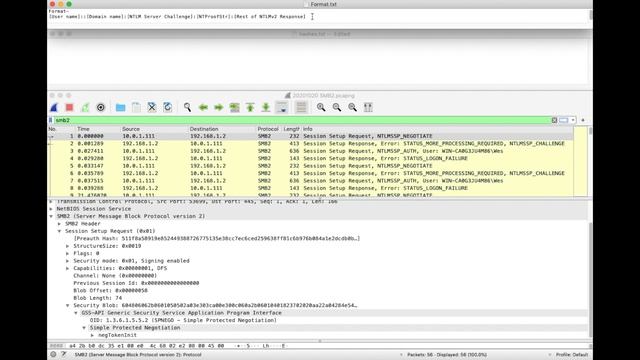640x360 pixels.
Task: Open a capture file with folder icon
Action: tap(120, 107)
